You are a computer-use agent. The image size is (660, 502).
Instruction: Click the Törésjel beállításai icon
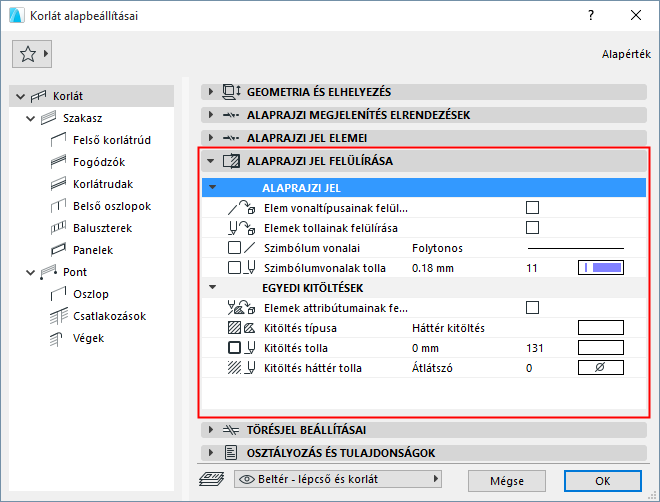231,430
